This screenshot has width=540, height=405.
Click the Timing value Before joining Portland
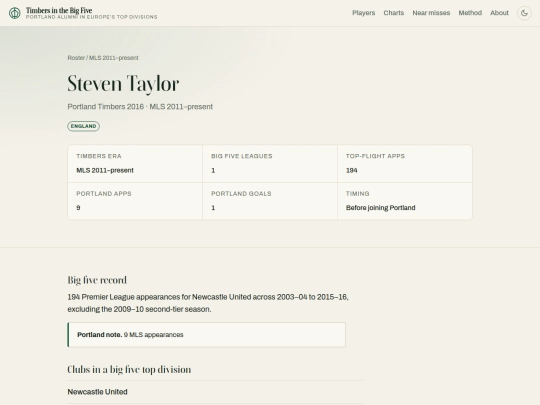[x=381, y=208]
